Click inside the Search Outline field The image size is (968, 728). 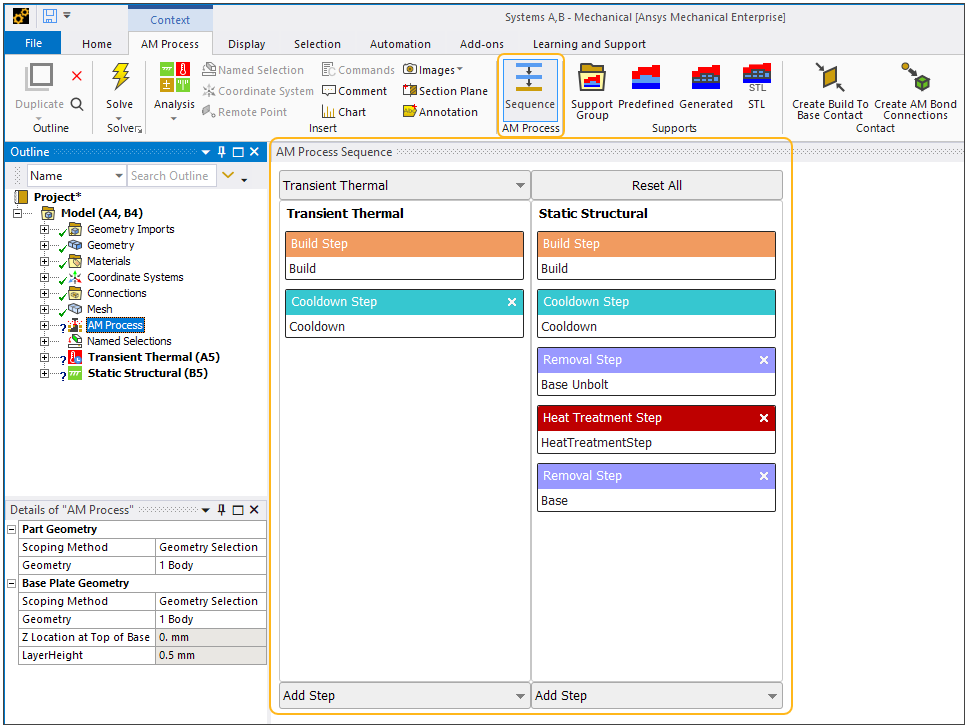pos(170,175)
